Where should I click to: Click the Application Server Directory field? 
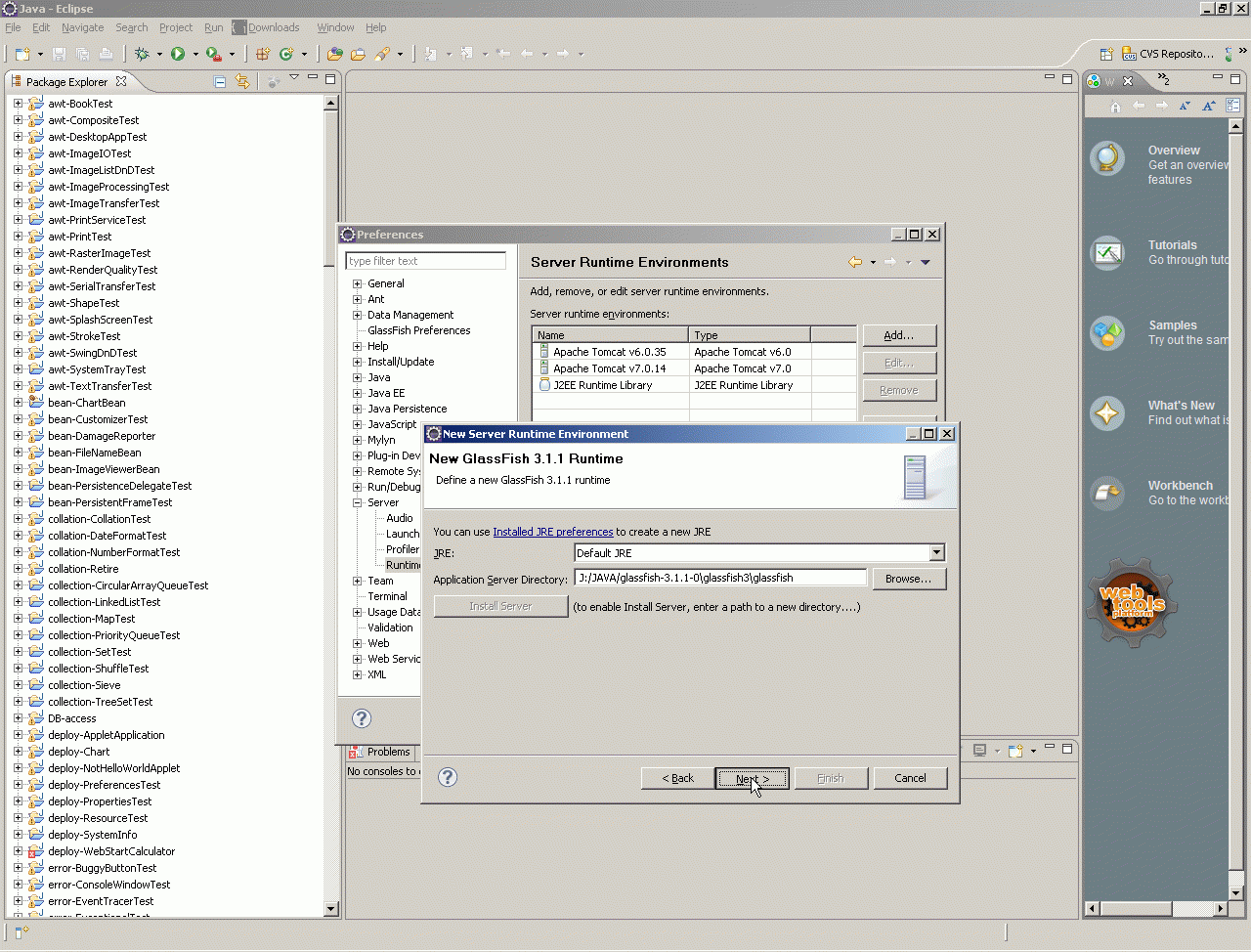(x=720, y=578)
